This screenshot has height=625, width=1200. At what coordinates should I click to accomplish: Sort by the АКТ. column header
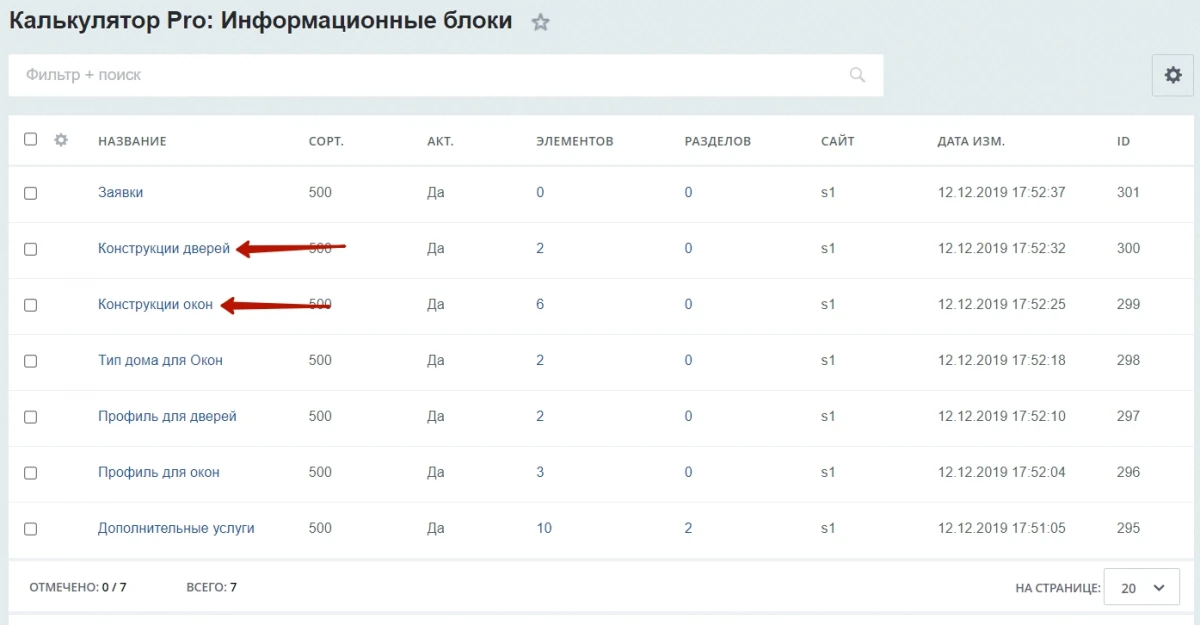tap(440, 141)
